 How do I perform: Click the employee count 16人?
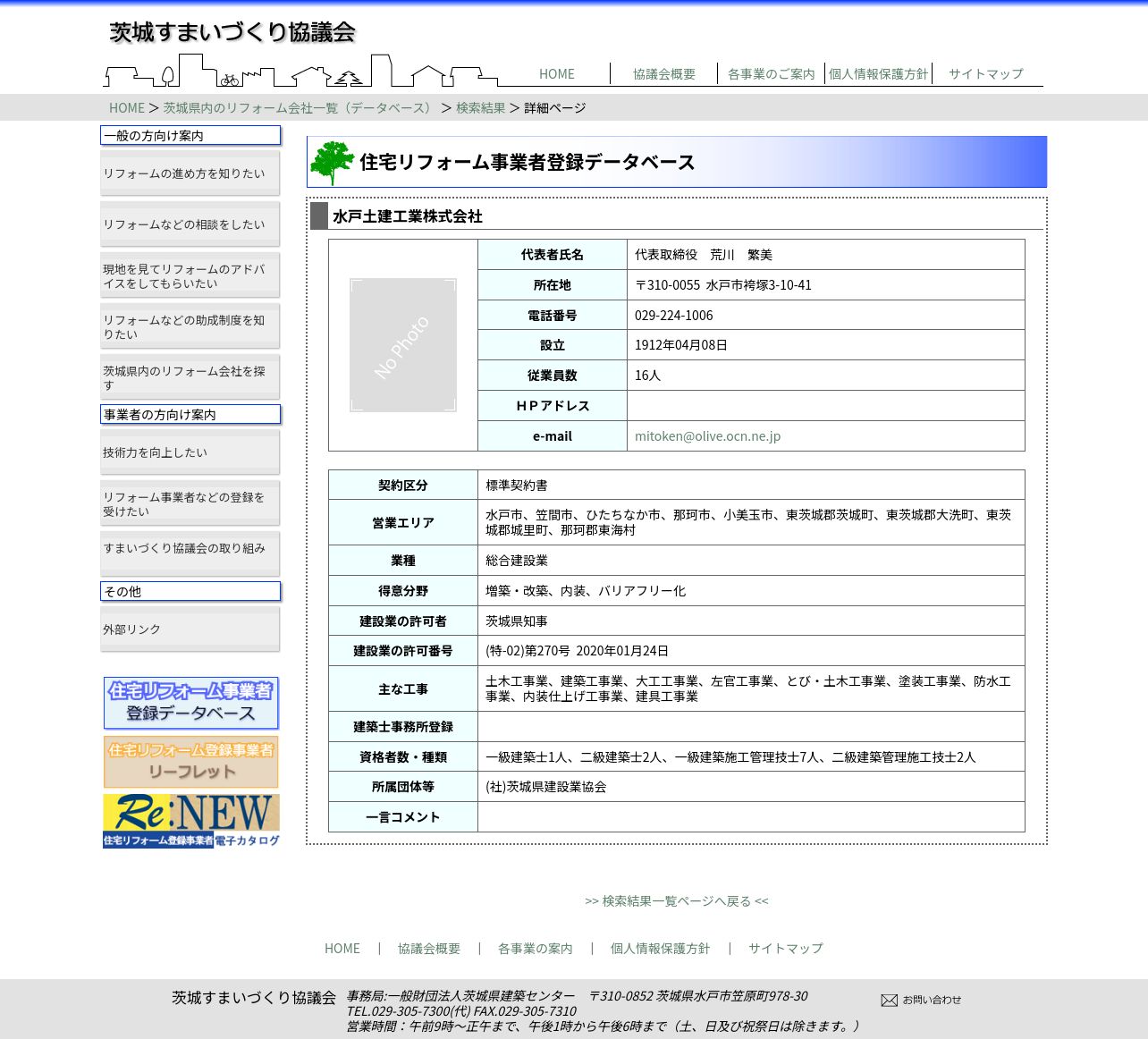point(647,376)
